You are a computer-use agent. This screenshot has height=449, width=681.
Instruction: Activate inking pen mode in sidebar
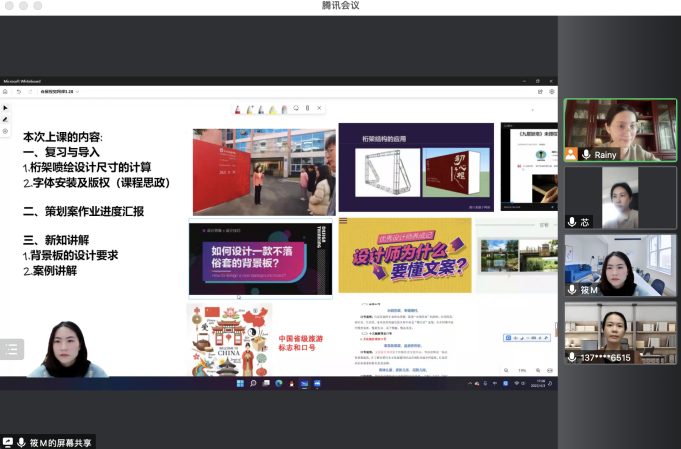tap(5, 119)
